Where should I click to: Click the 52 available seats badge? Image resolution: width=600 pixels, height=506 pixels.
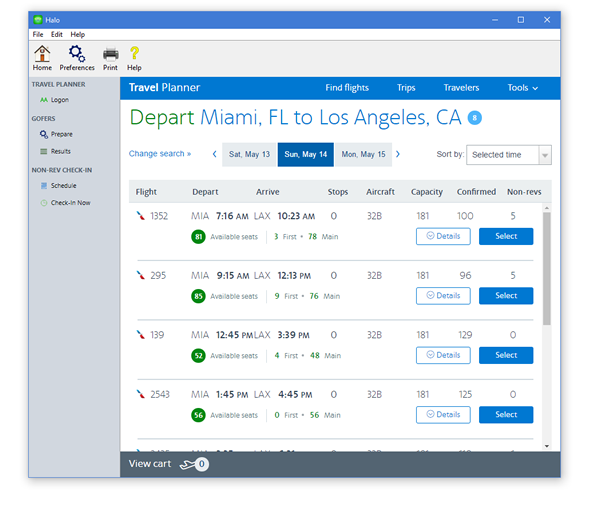coord(198,356)
